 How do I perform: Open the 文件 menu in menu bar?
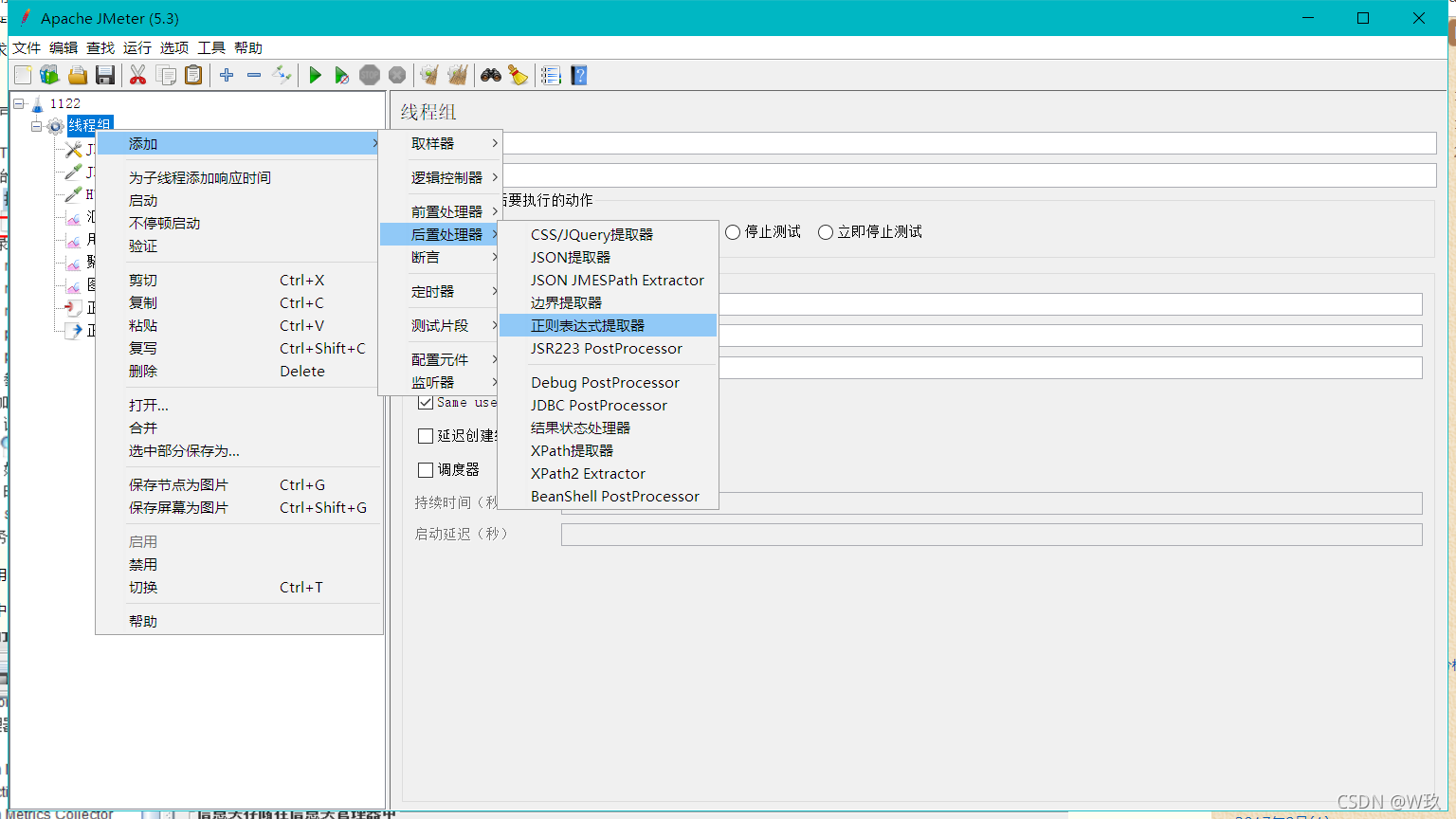pos(27,47)
